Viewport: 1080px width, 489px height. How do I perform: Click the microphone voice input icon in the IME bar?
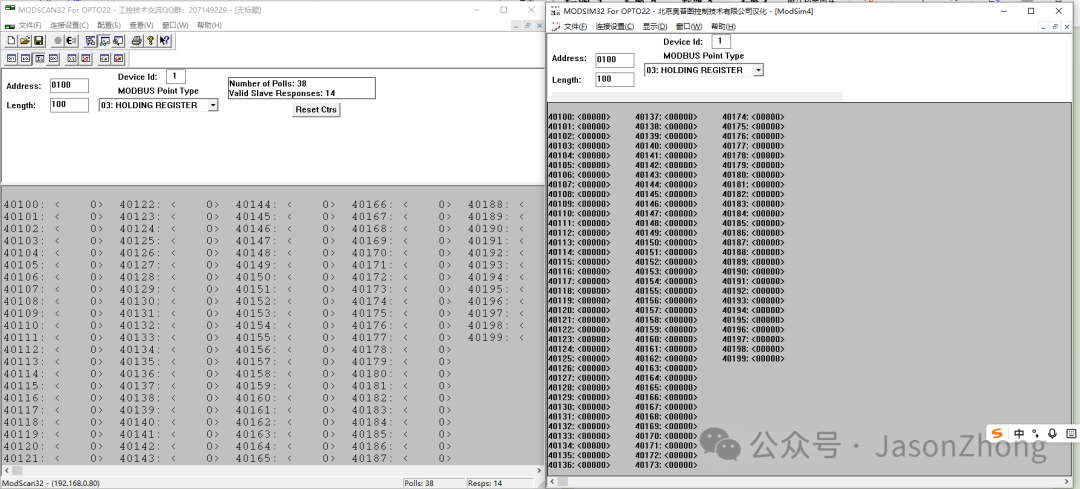[x=1052, y=433]
